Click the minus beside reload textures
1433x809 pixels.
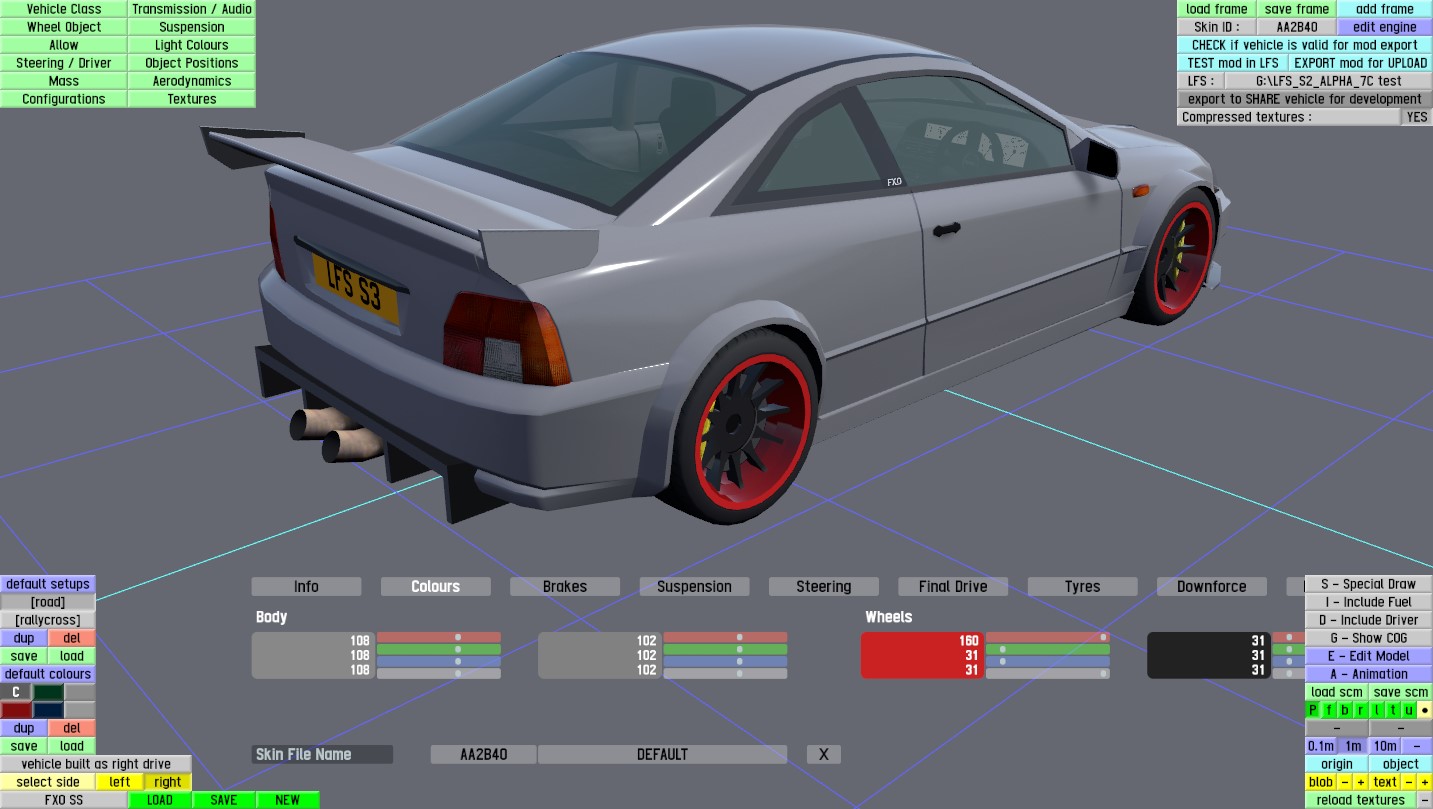click(x=1425, y=800)
